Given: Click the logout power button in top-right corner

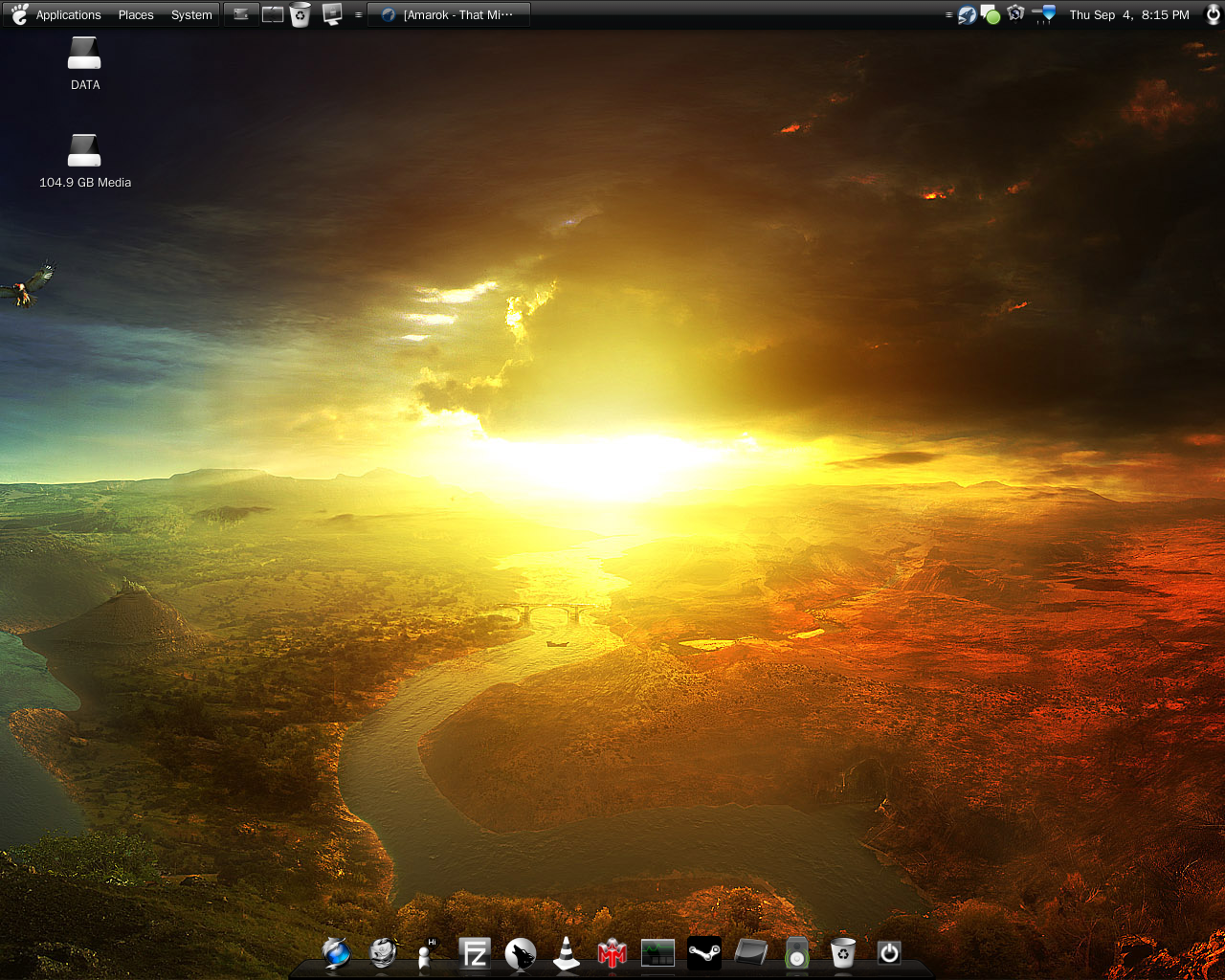Looking at the screenshot, I should click(x=1212, y=14).
